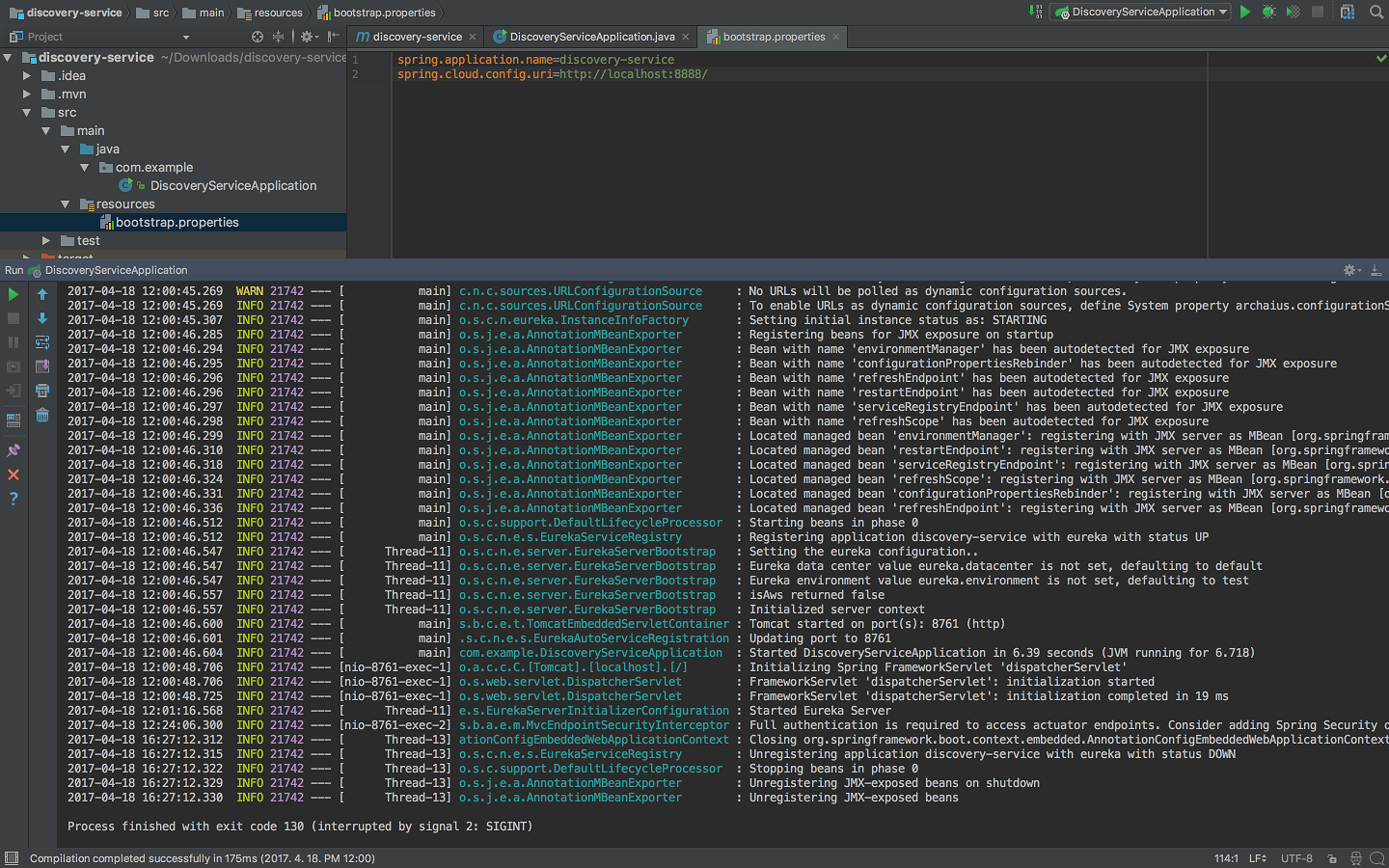Click the scroll from source target icon
The image size is (1389, 868).
click(x=258, y=37)
